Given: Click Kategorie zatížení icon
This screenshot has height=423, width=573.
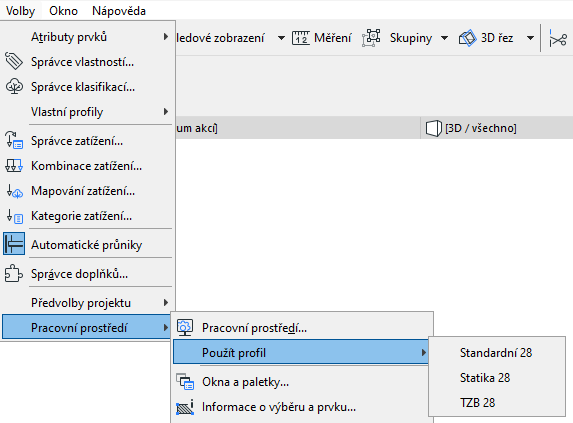Looking at the screenshot, I should [x=14, y=216].
